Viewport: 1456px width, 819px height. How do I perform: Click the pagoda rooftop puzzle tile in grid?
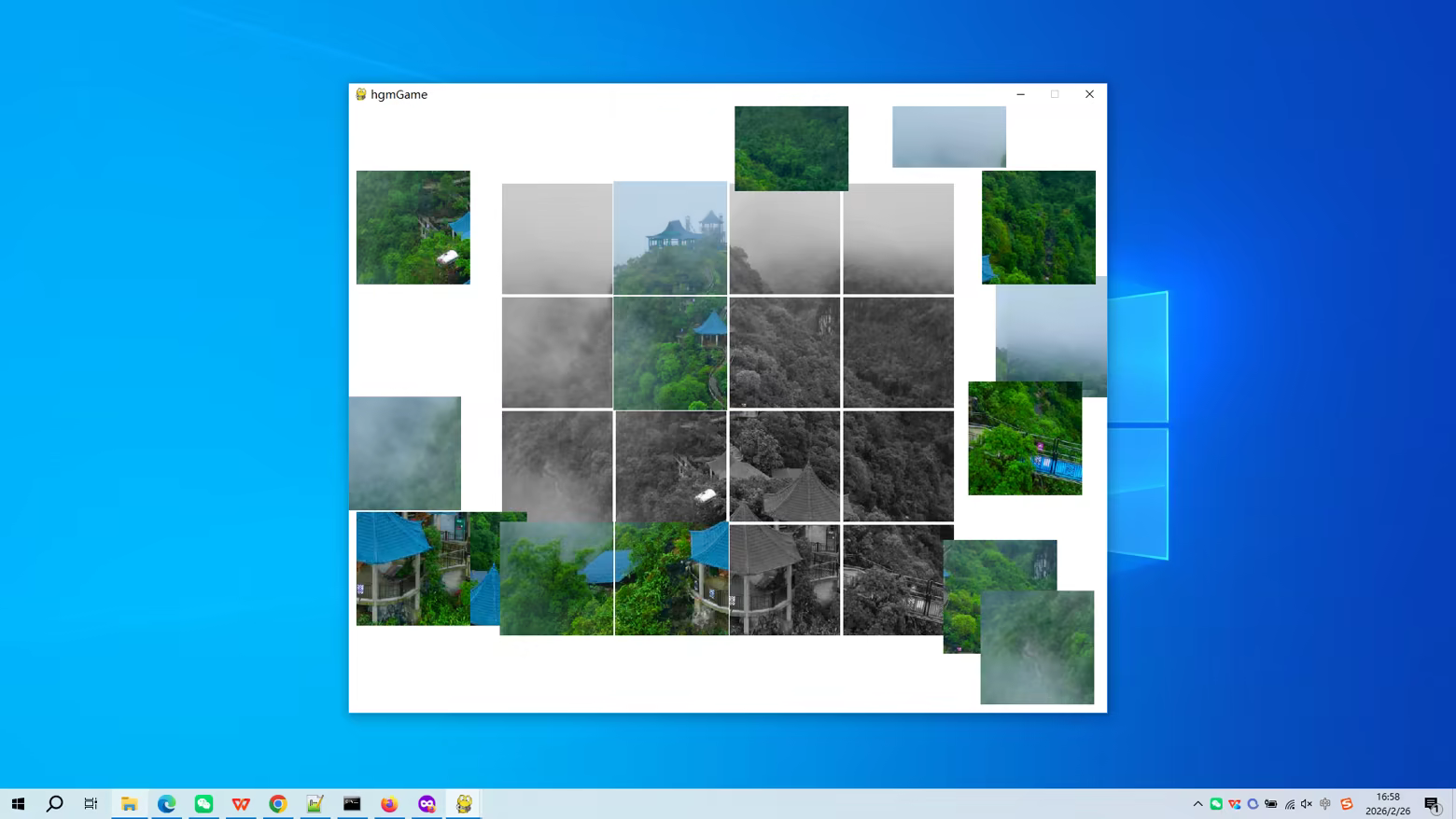[x=670, y=238]
